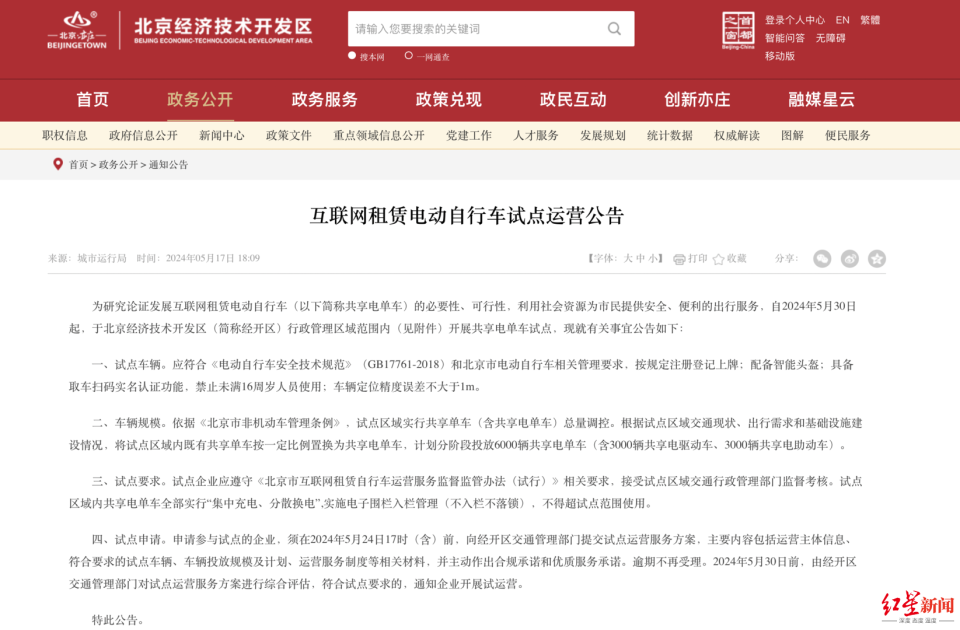Select the 一网通查 radio option

coord(419,58)
